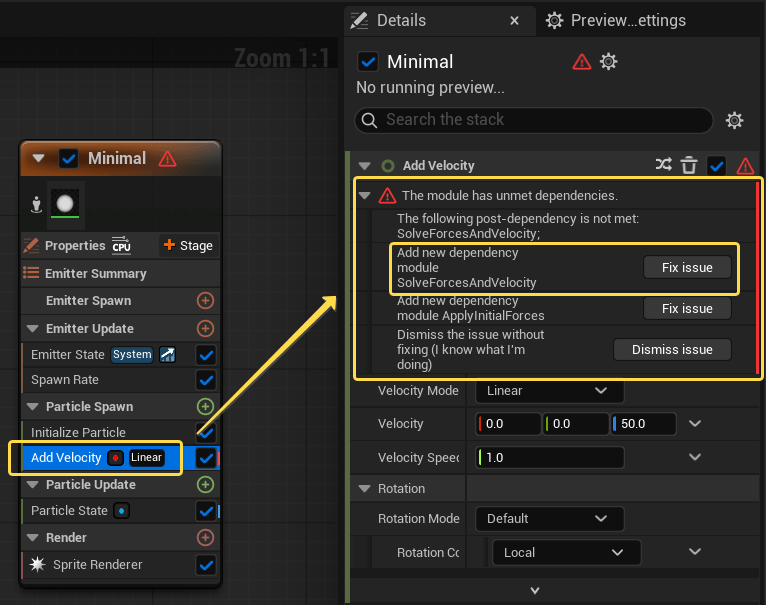Disable Emitter State module checkbox
The image size is (766, 605).
tap(206, 355)
